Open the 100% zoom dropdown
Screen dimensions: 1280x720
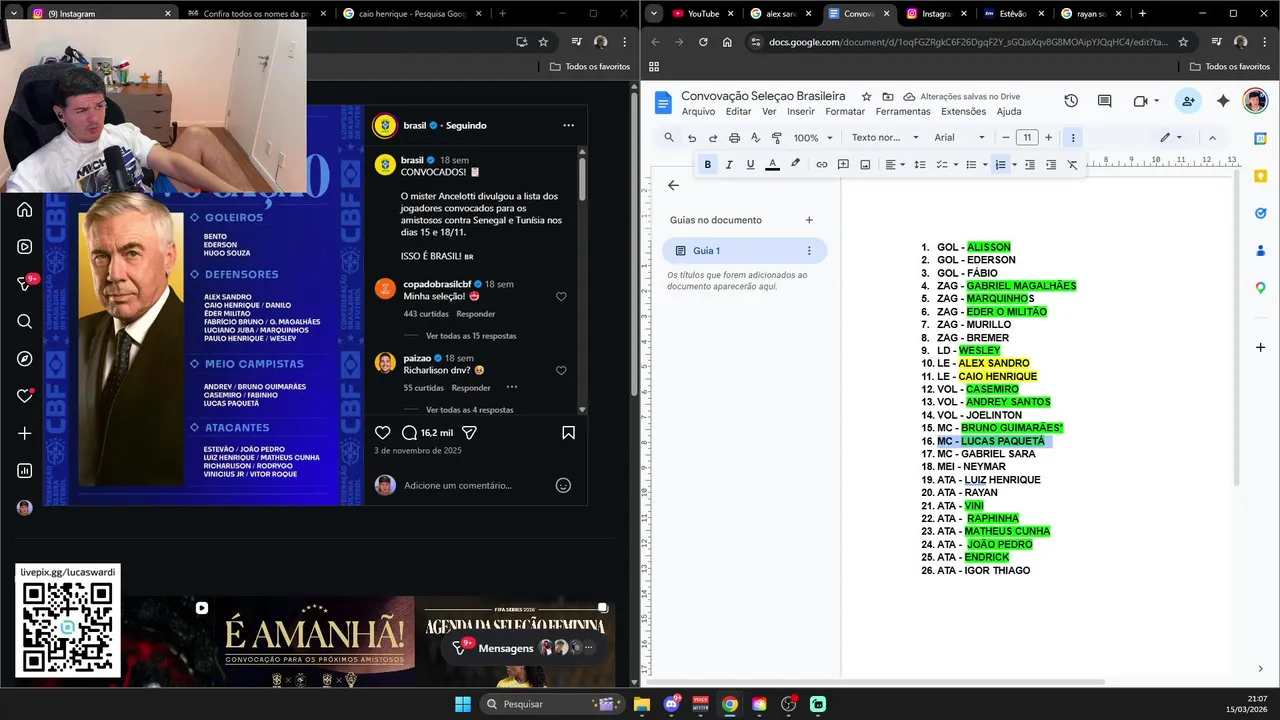[811, 138]
